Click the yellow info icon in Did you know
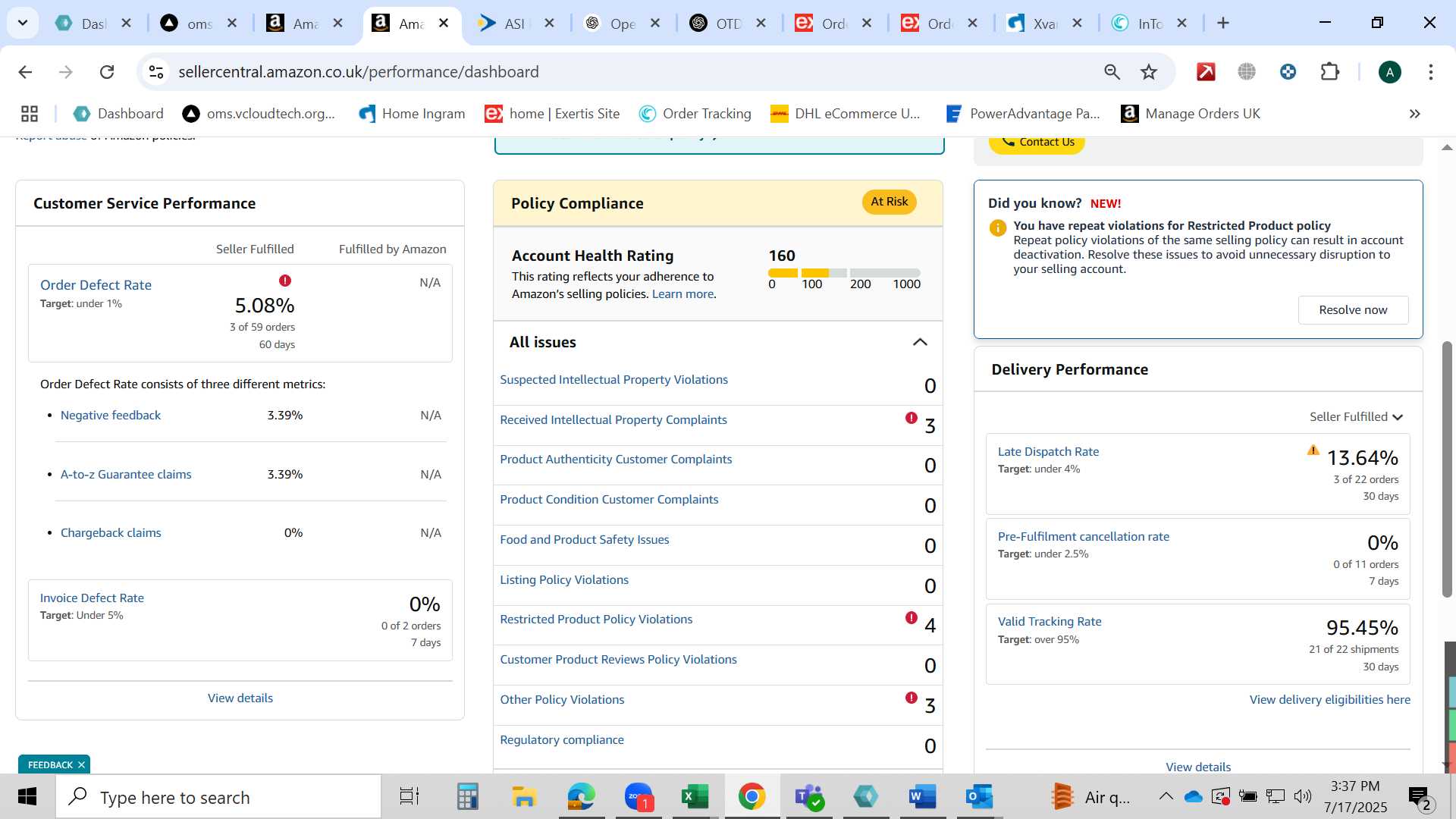The width and height of the screenshot is (1456, 819). click(x=998, y=227)
